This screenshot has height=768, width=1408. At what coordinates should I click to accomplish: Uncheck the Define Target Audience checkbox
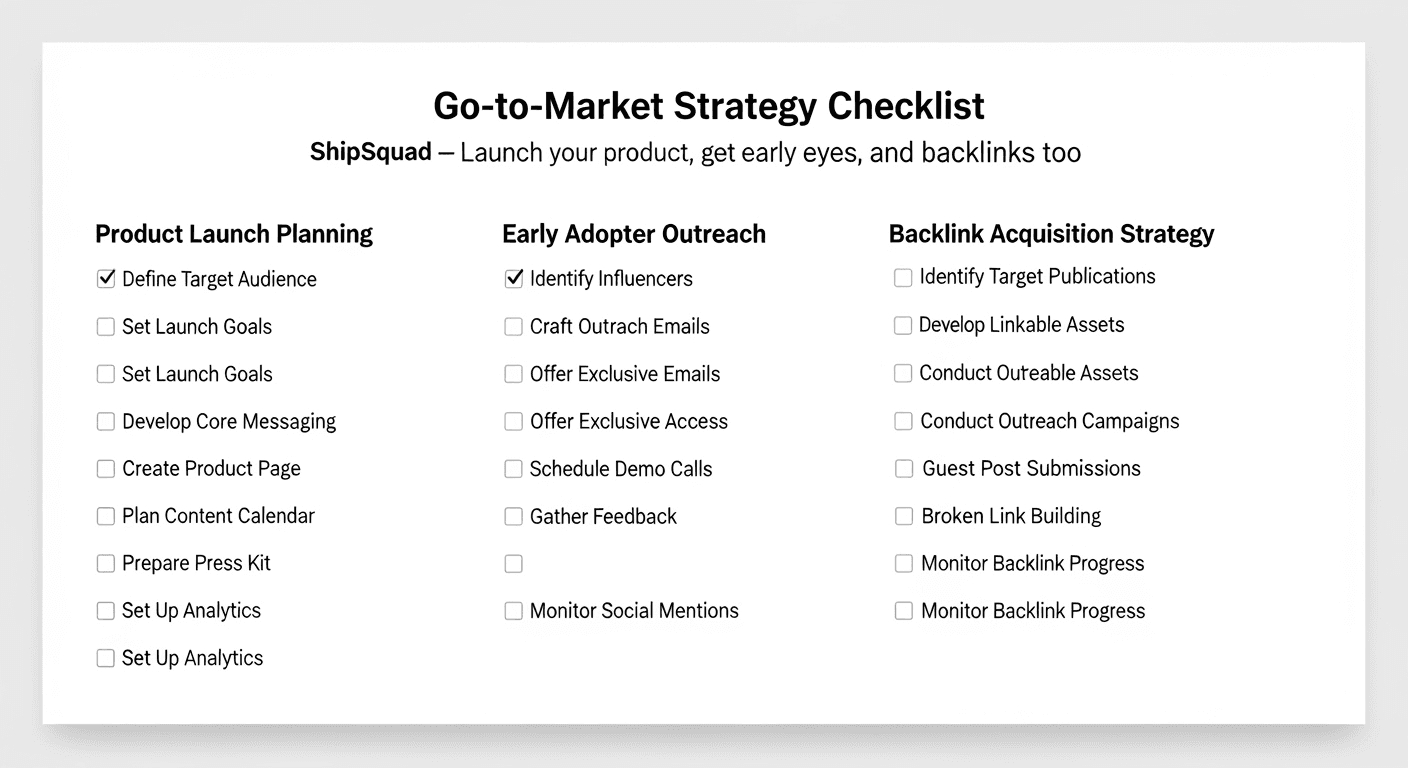105,279
